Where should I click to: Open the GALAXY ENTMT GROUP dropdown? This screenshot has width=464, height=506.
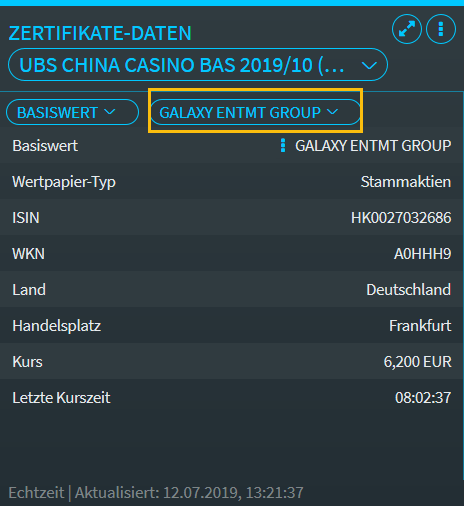click(x=256, y=112)
